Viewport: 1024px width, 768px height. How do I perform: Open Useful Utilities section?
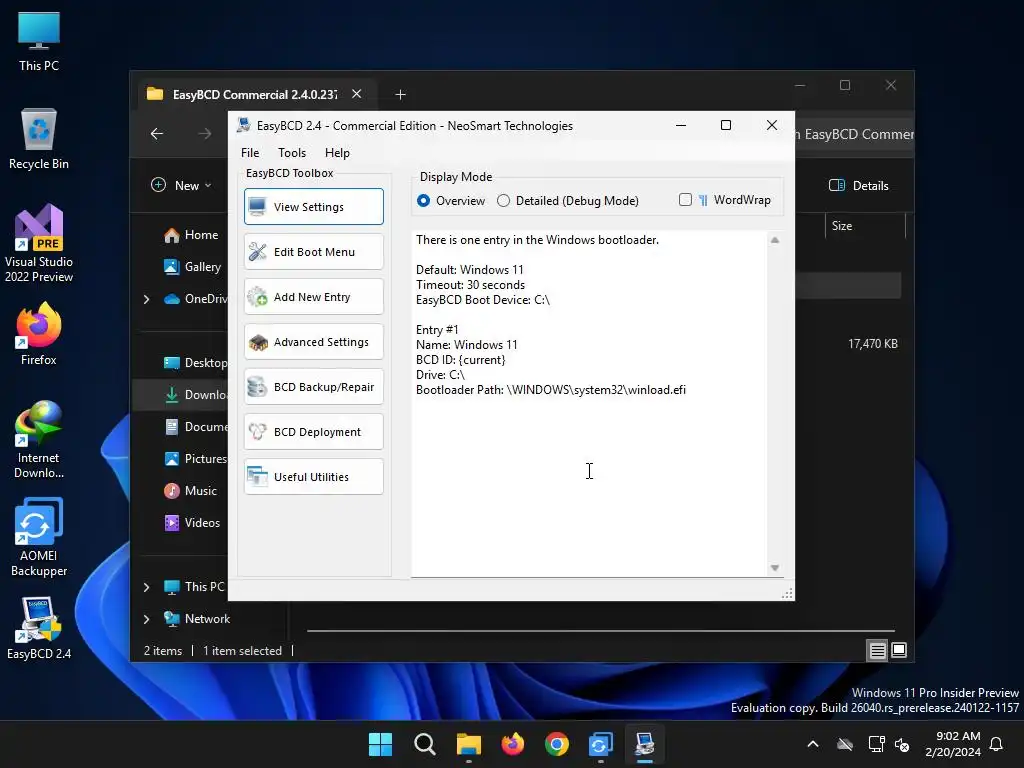(x=313, y=477)
